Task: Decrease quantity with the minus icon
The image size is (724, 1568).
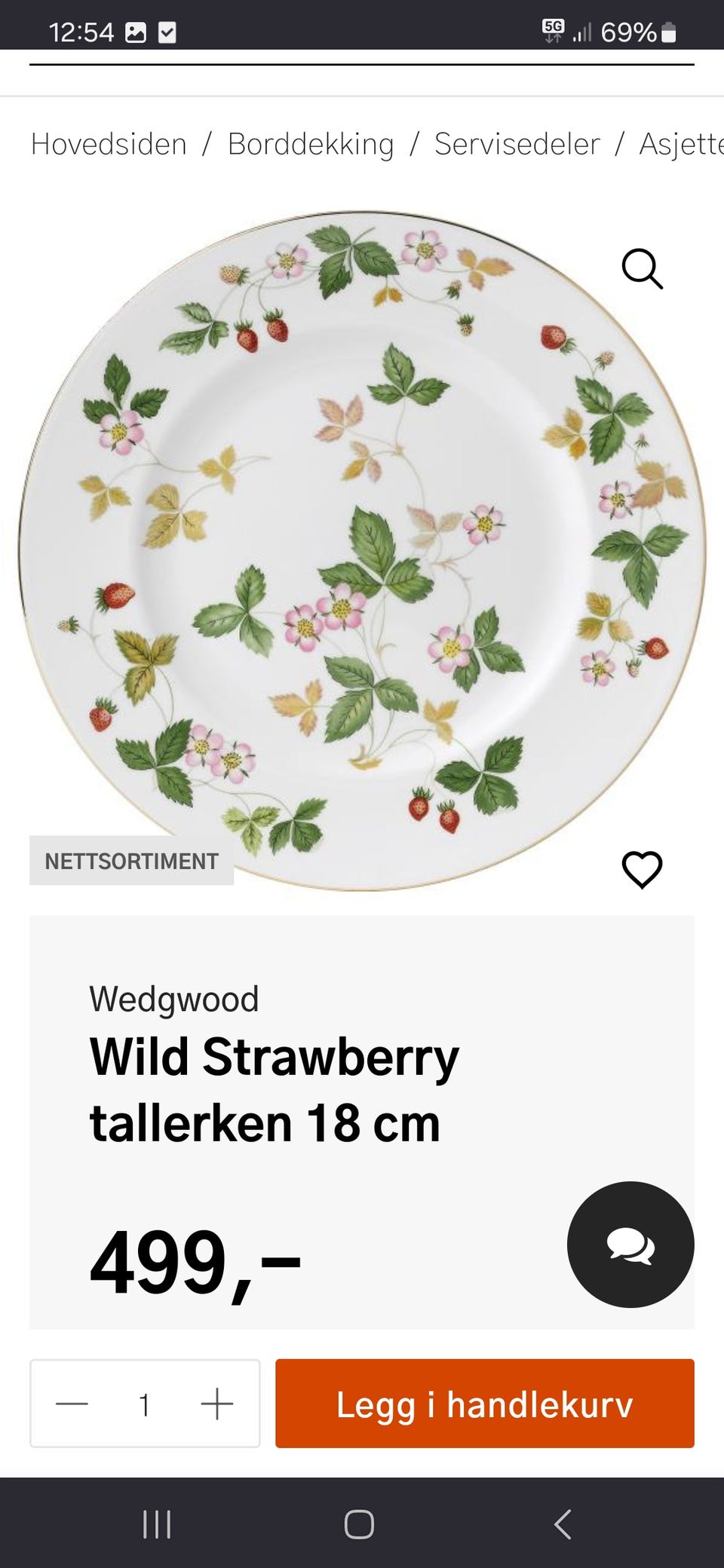Action: [72, 1404]
